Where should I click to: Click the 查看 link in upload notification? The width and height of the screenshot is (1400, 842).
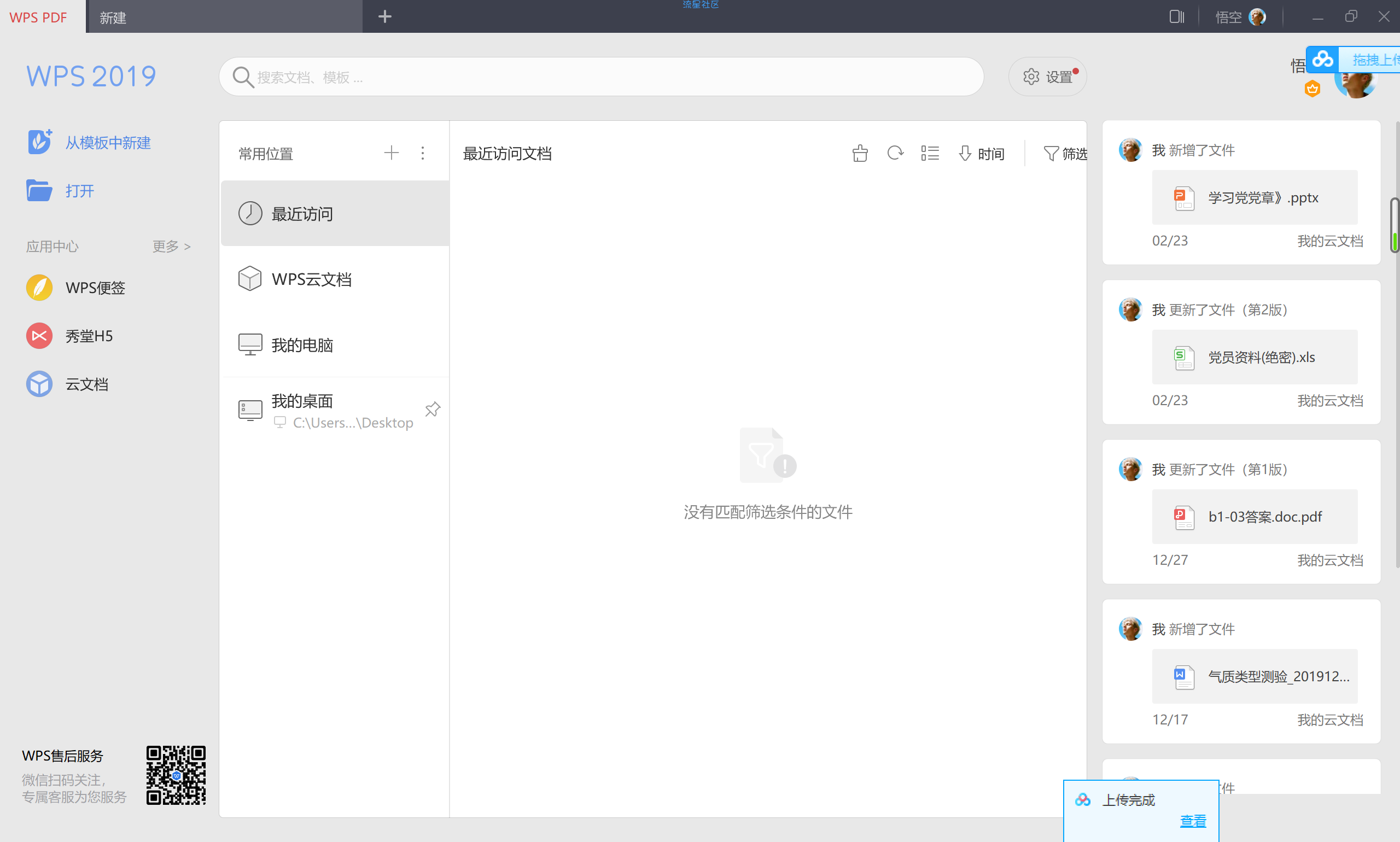1192,821
